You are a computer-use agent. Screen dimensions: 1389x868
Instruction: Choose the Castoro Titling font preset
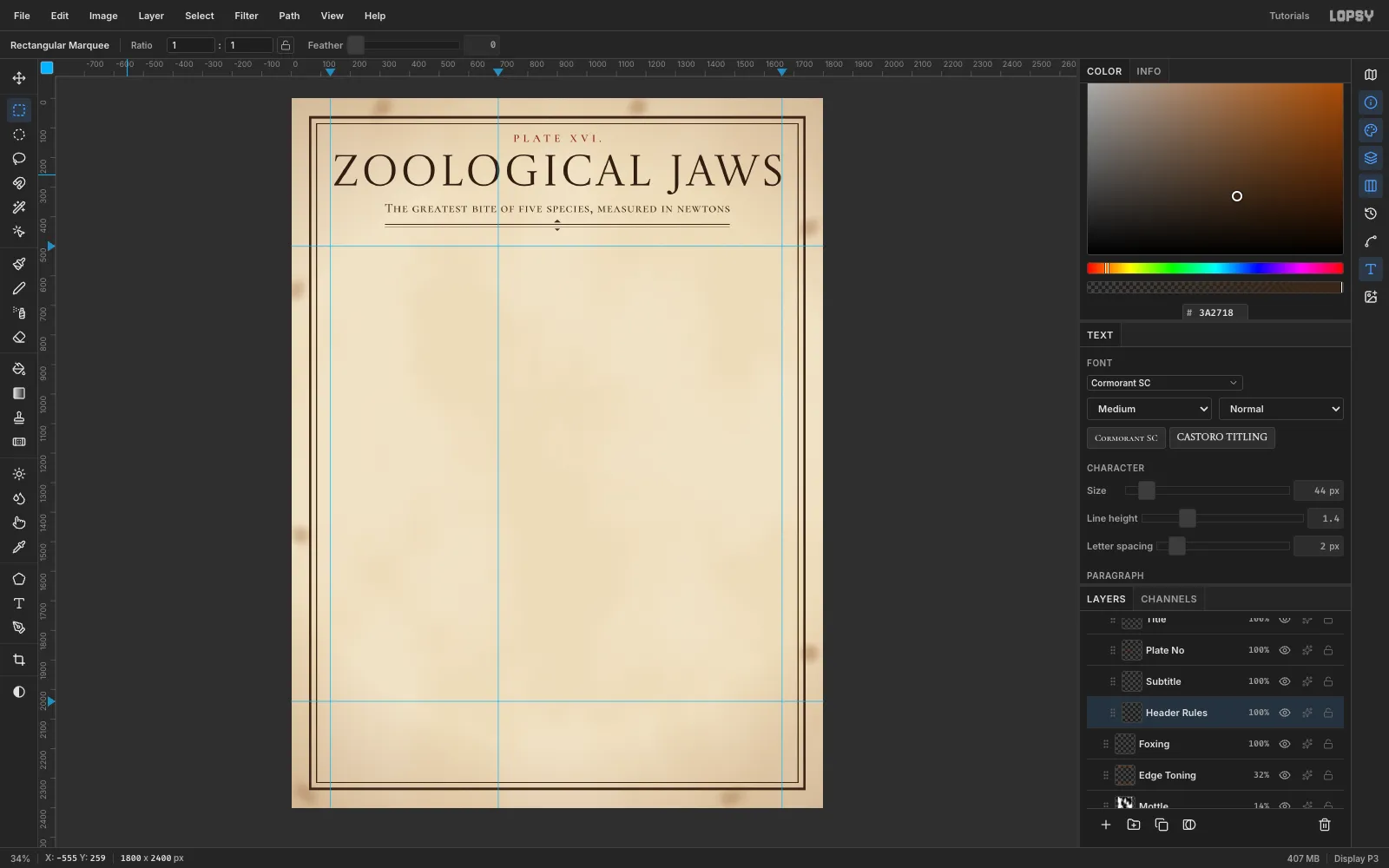click(1222, 437)
